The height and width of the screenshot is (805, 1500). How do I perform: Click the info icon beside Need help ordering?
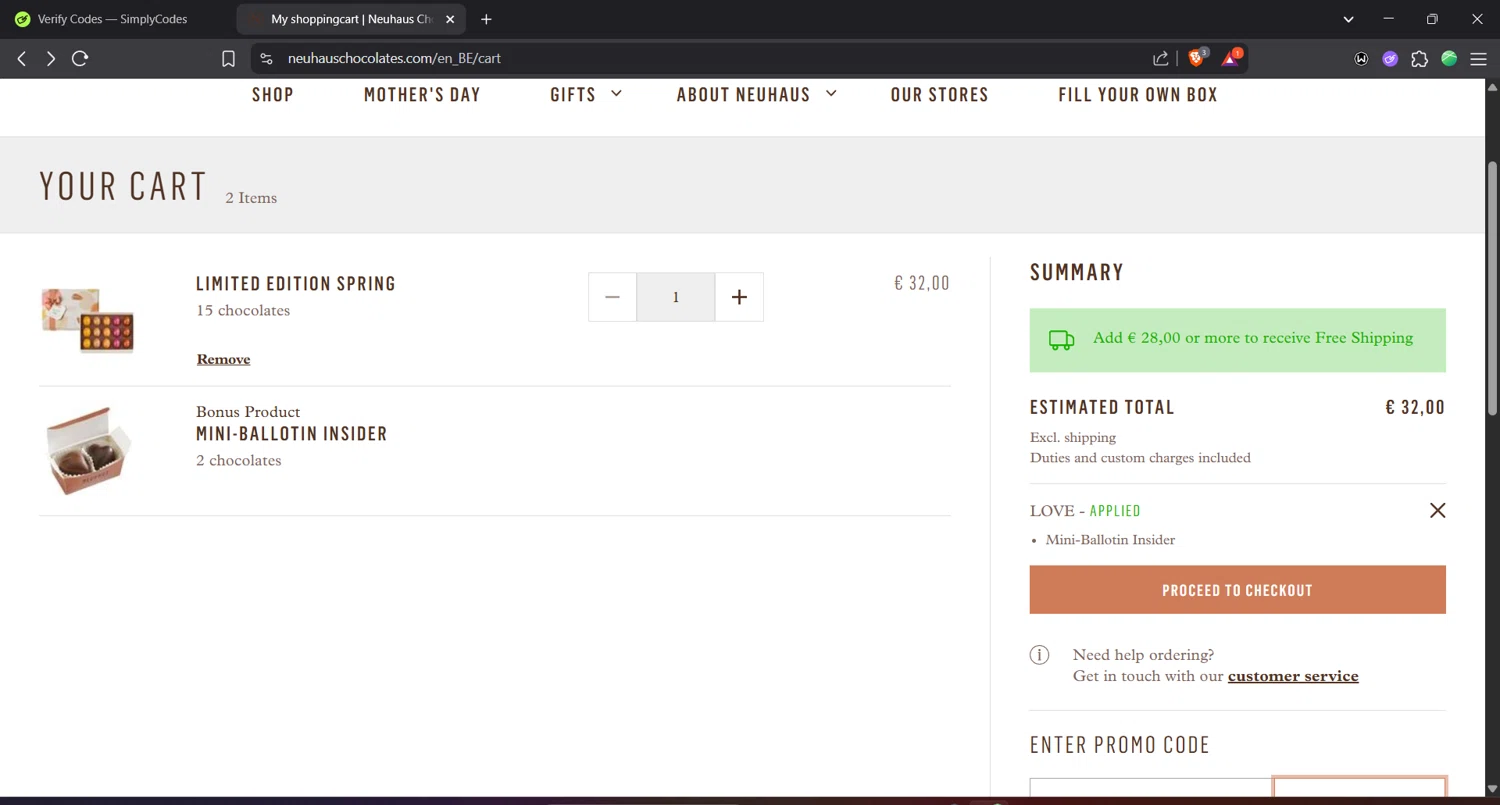[x=1040, y=655]
